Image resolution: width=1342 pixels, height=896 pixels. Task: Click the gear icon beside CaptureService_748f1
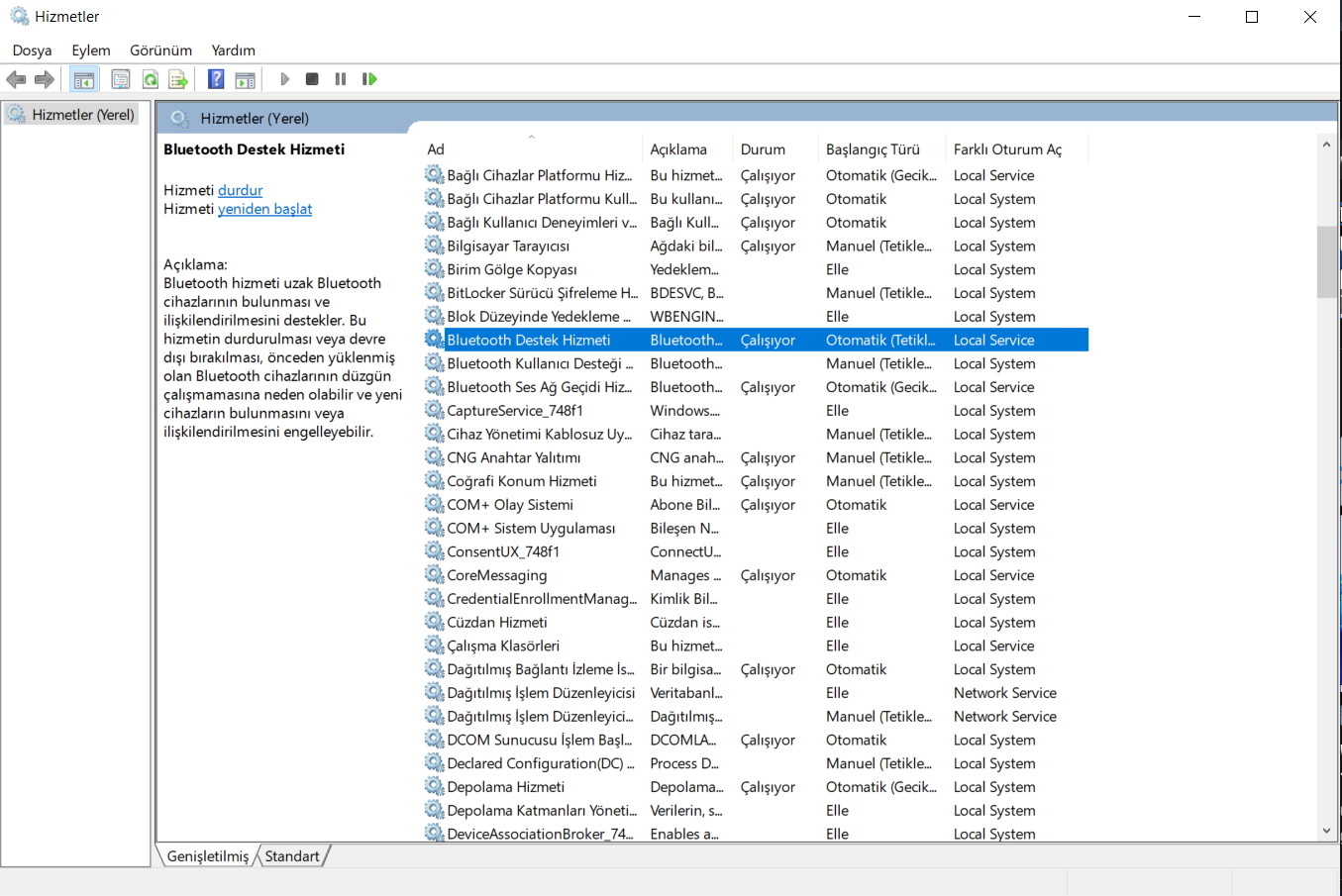[x=434, y=411]
